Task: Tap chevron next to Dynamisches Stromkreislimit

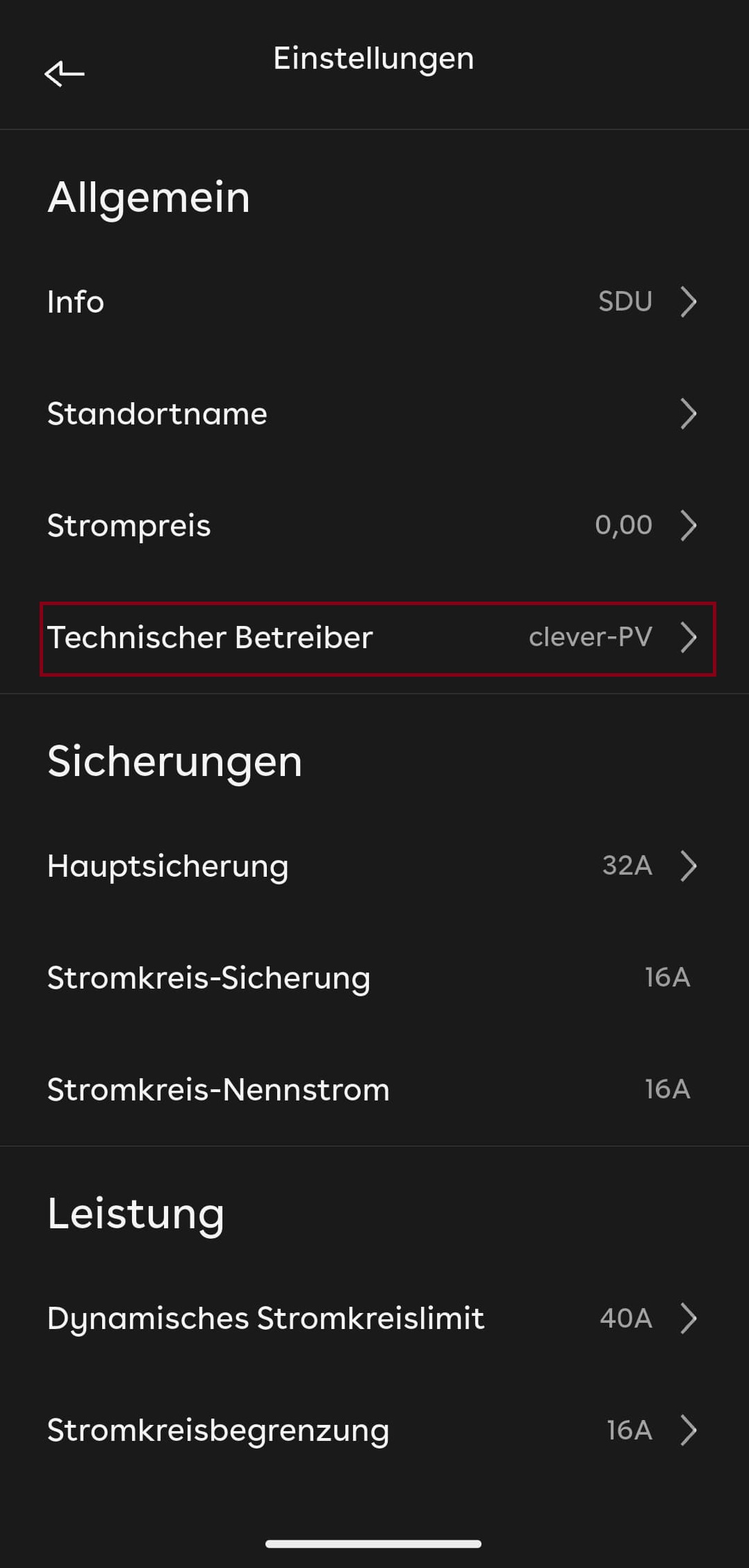Action: pyautogui.click(x=688, y=1319)
